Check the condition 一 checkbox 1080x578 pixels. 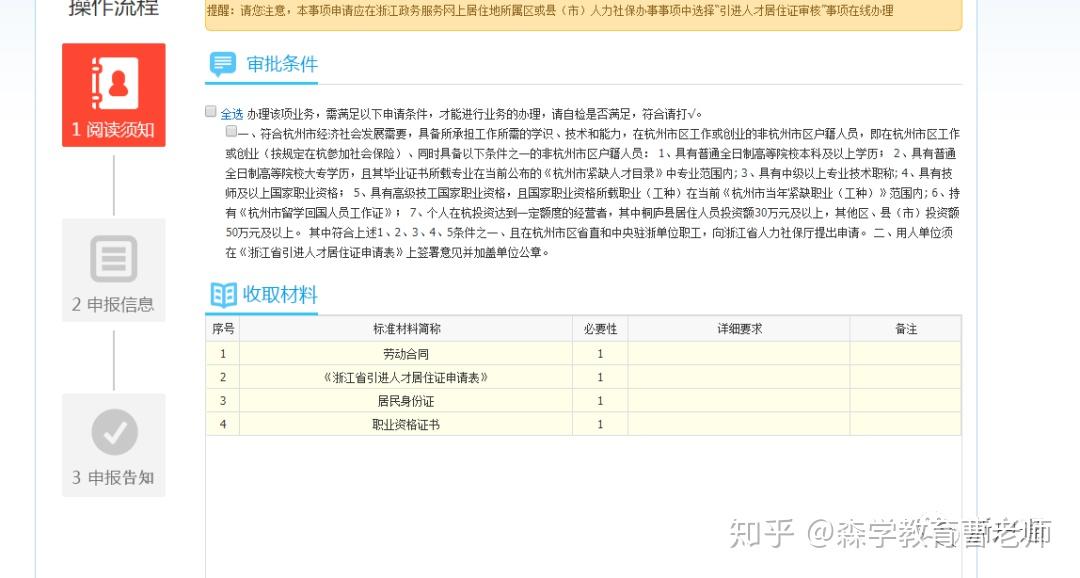pos(231,132)
